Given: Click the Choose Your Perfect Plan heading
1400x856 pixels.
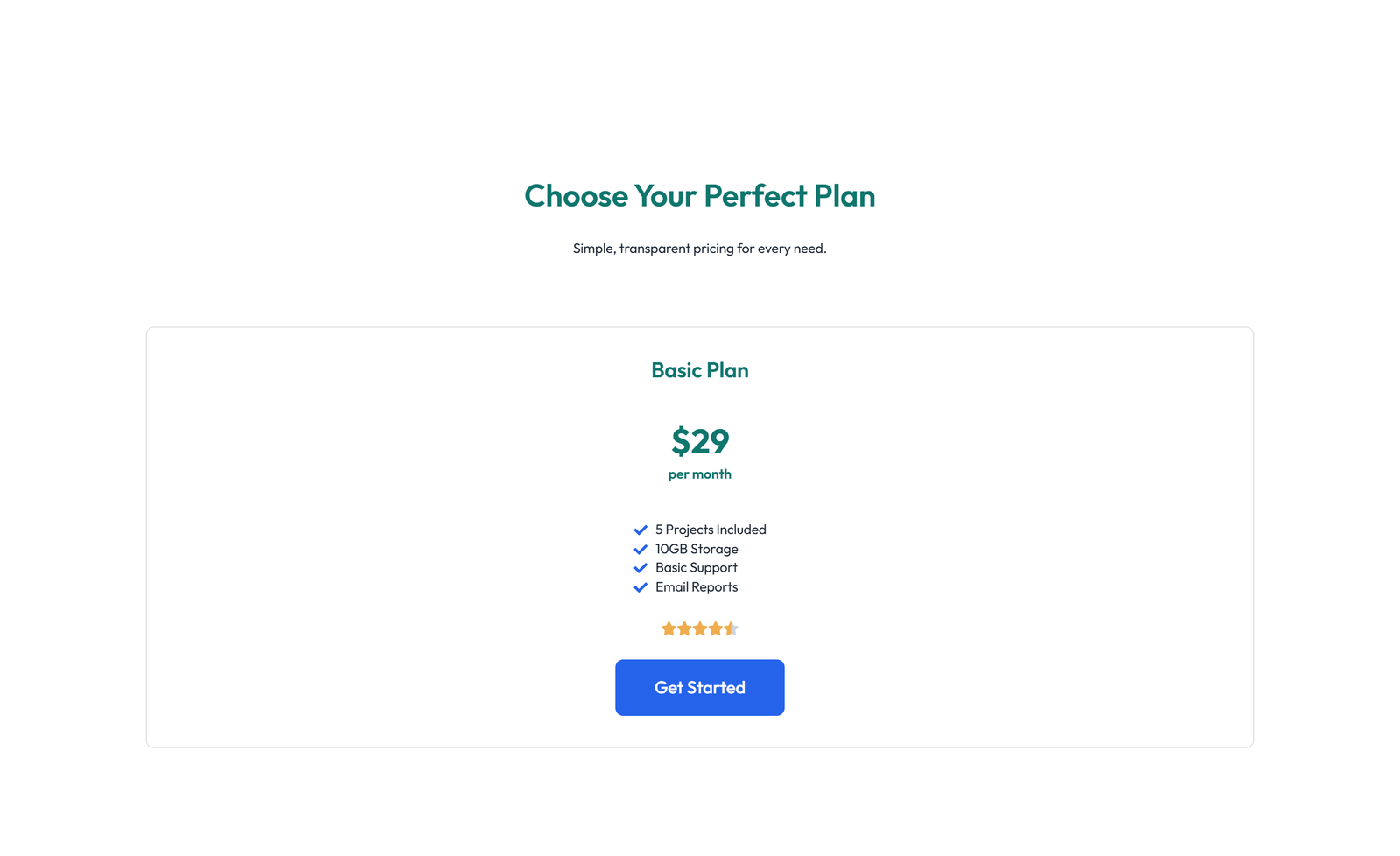Looking at the screenshot, I should coord(699,196).
